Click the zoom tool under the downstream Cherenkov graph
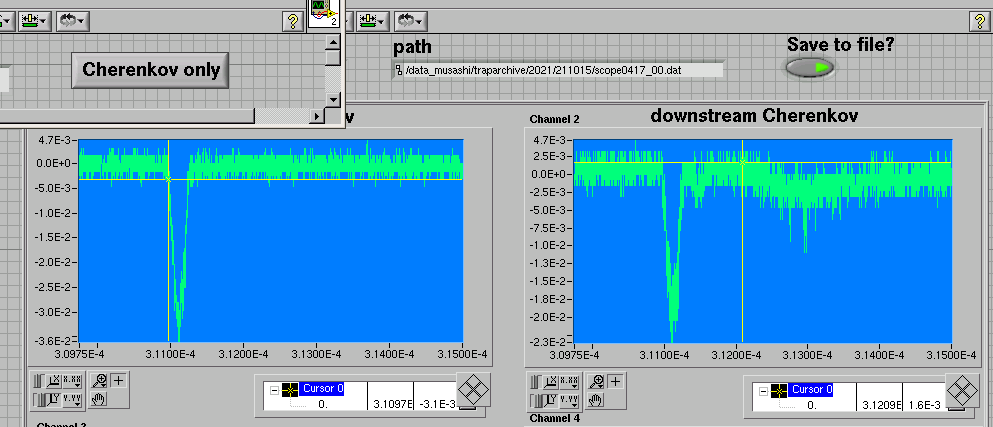Image resolution: width=993 pixels, height=427 pixels. tap(597, 381)
